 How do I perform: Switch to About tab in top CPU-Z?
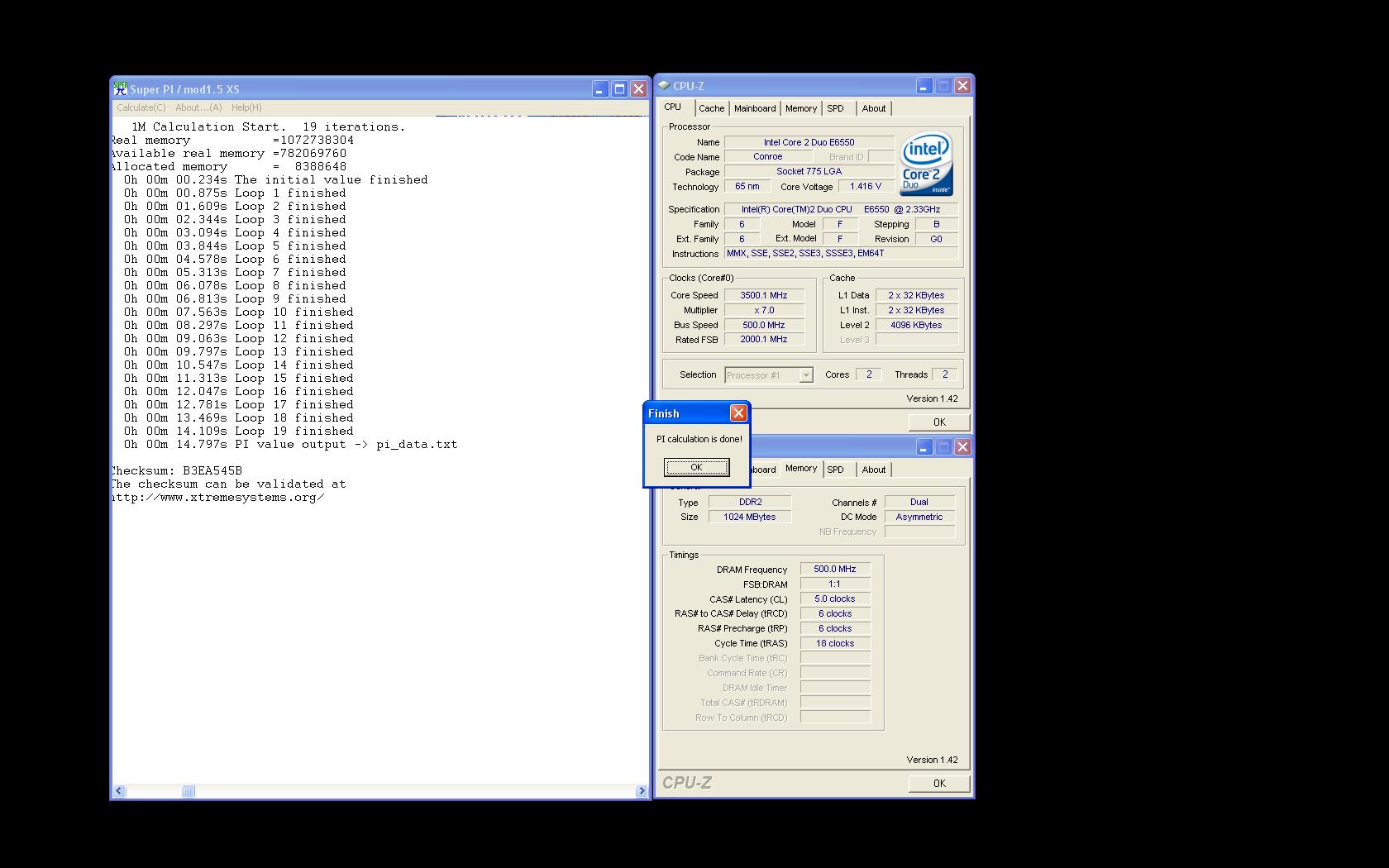pos(873,108)
